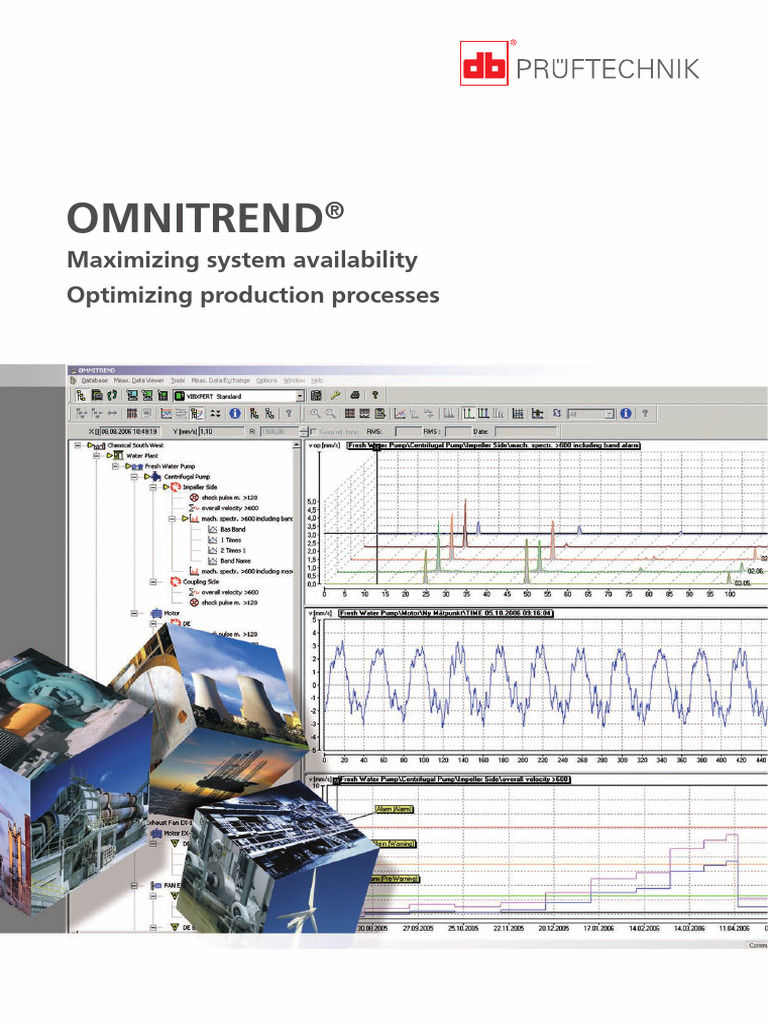This screenshot has width=768, height=1024.
Task: Open the Help menu
Action: click(x=317, y=380)
